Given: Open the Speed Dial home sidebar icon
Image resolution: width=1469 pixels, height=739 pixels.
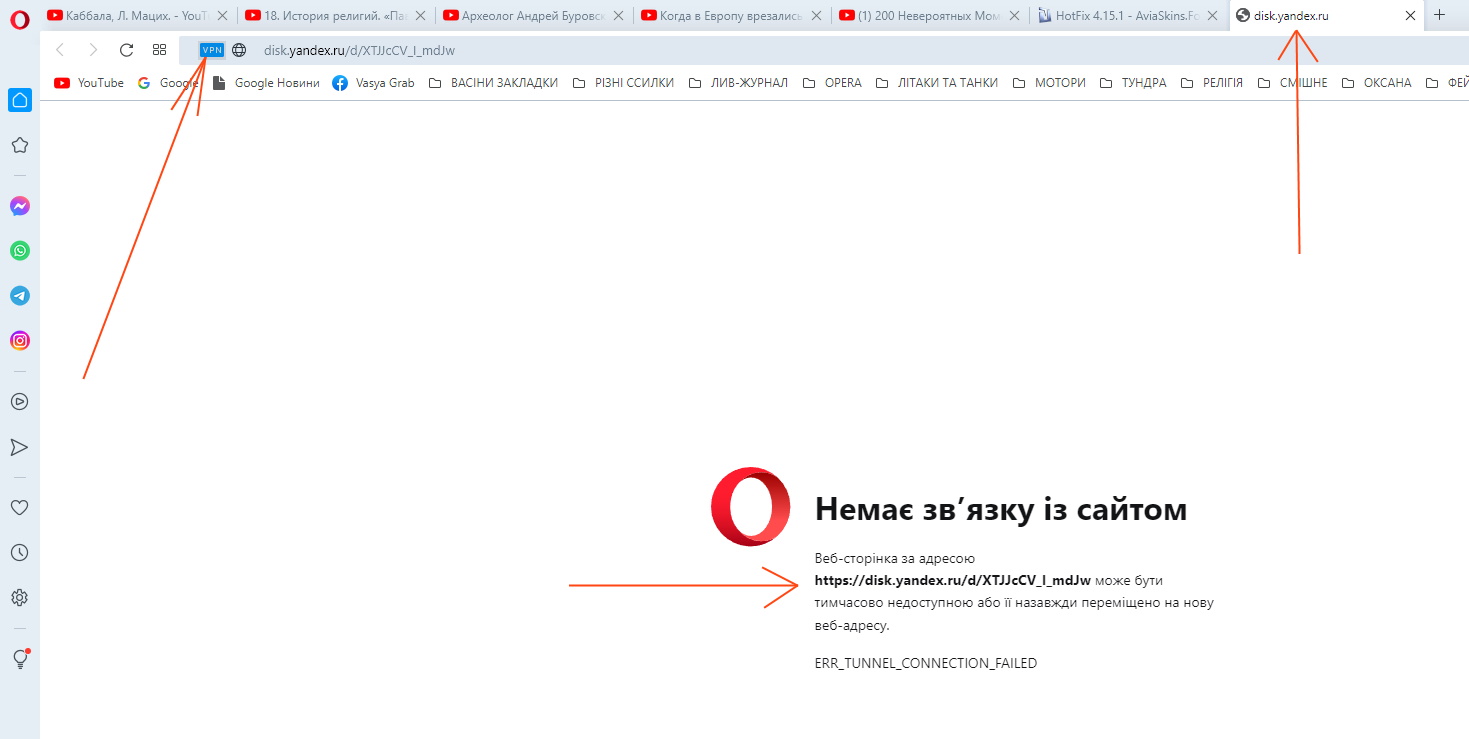Looking at the screenshot, I should pos(19,99).
